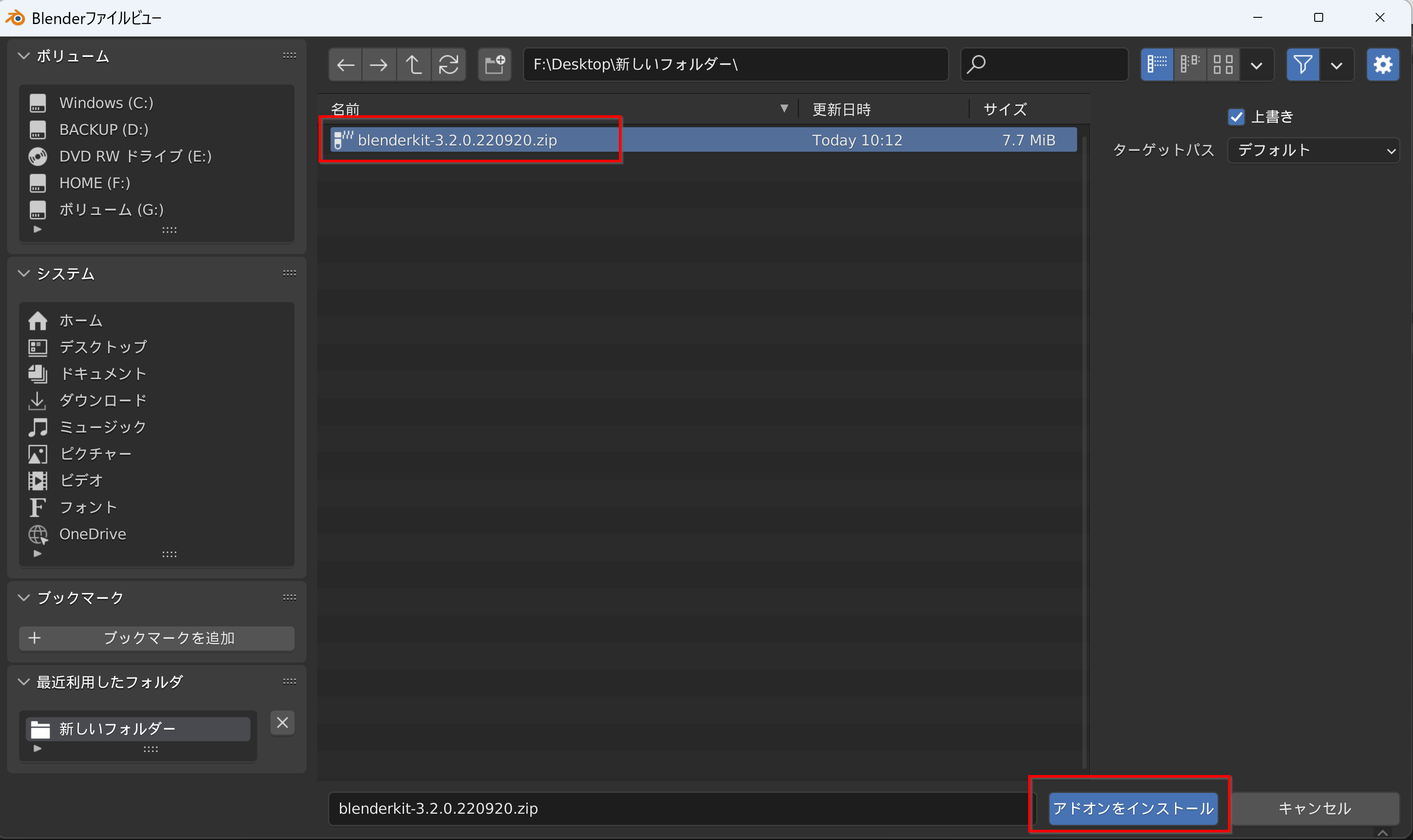Maximize the Blender file view window

tap(1318, 17)
